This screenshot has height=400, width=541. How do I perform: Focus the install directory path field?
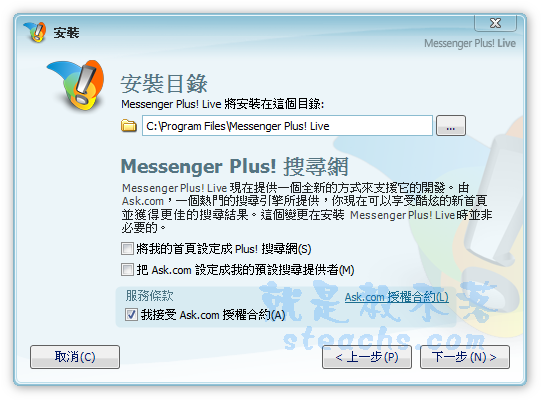pos(287,126)
